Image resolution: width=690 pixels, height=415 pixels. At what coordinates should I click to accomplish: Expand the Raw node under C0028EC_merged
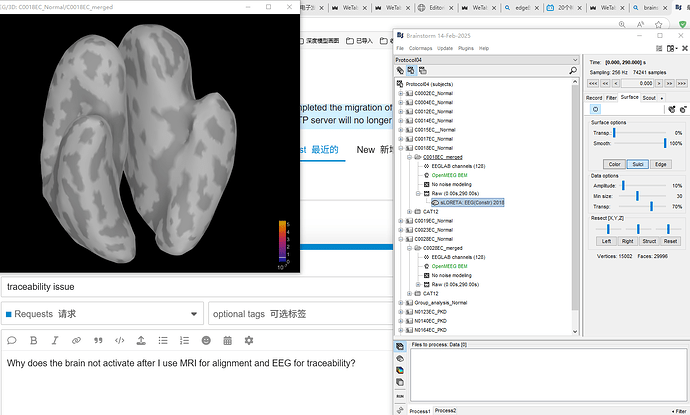pos(418,284)
